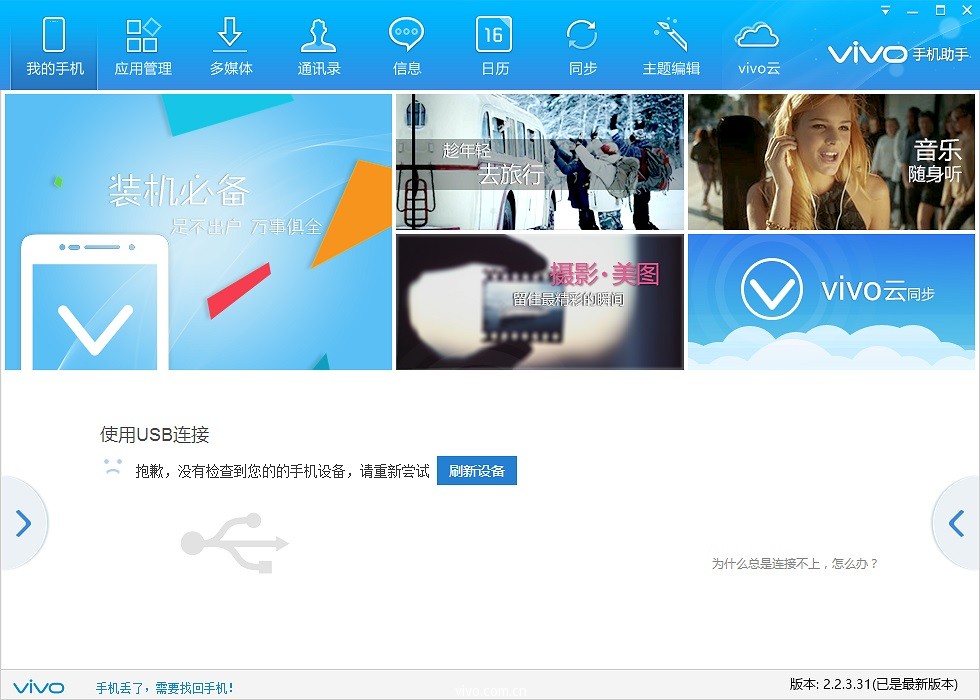The height and width of the screenshot is (700, 980).
Task: Click version text 2.2.3.31
Action: point(873,684)
